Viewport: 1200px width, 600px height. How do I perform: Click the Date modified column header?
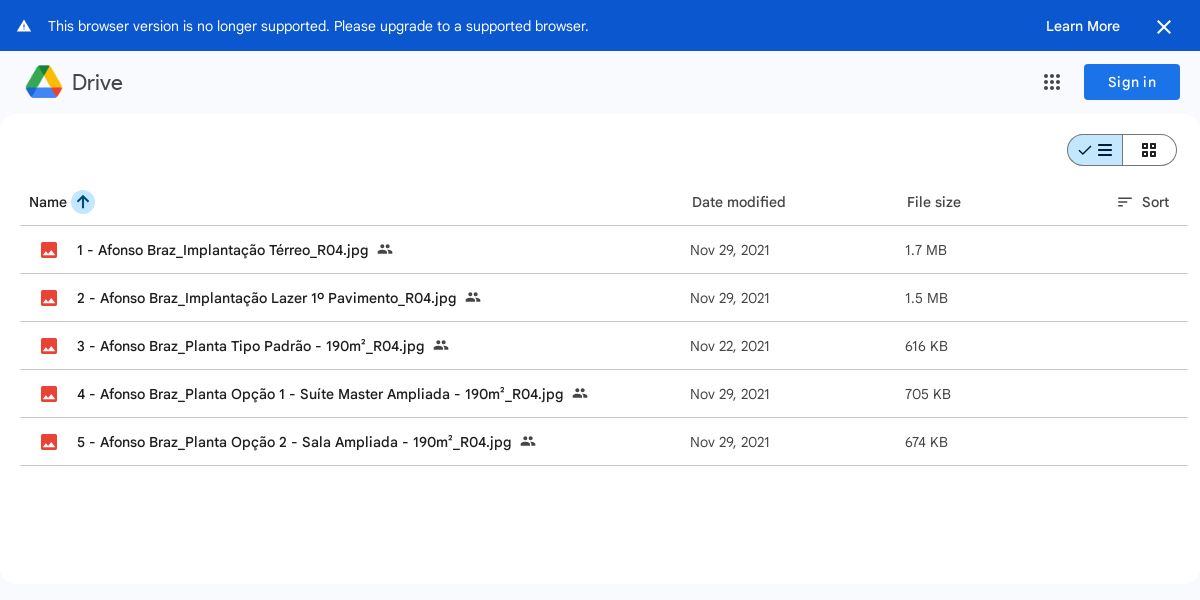[x=738, y=202]
